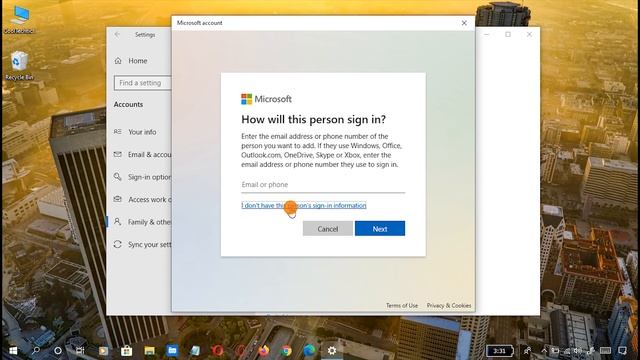Launch Opera browser from taskbar

pyautogui.click(x=218, y=351)
